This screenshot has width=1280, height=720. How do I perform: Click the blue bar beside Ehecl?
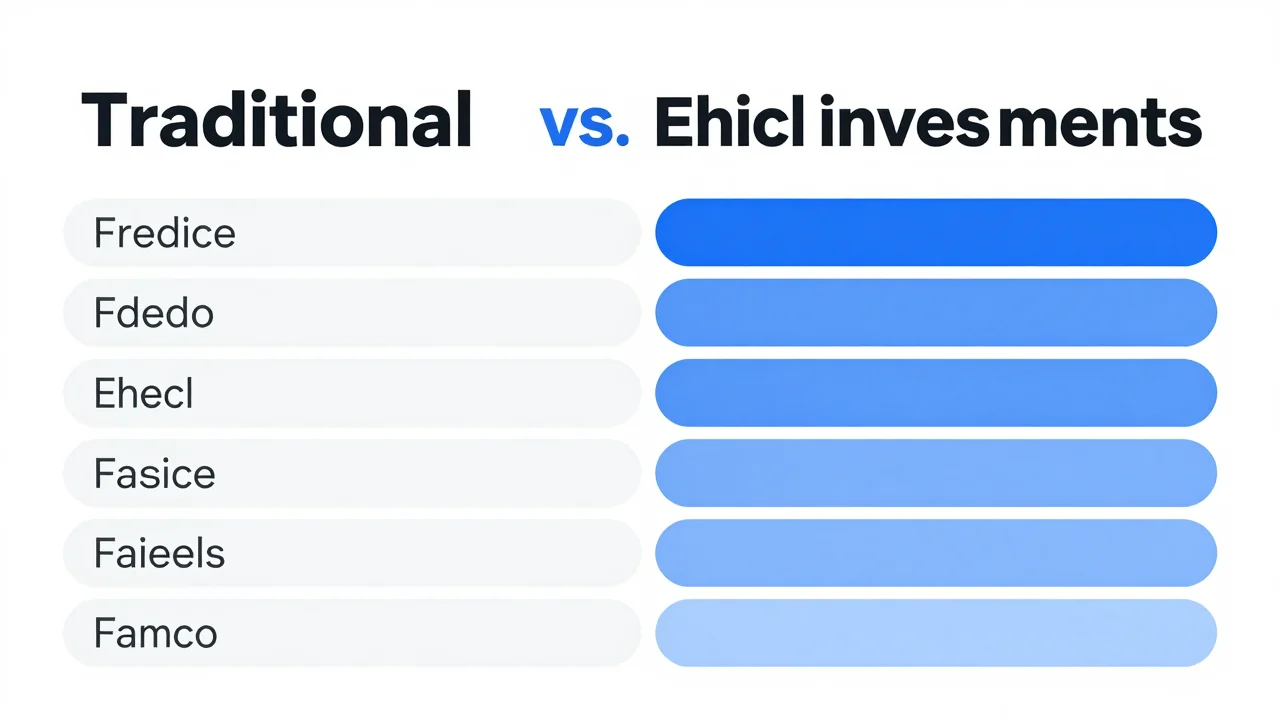tap(936, 392)
